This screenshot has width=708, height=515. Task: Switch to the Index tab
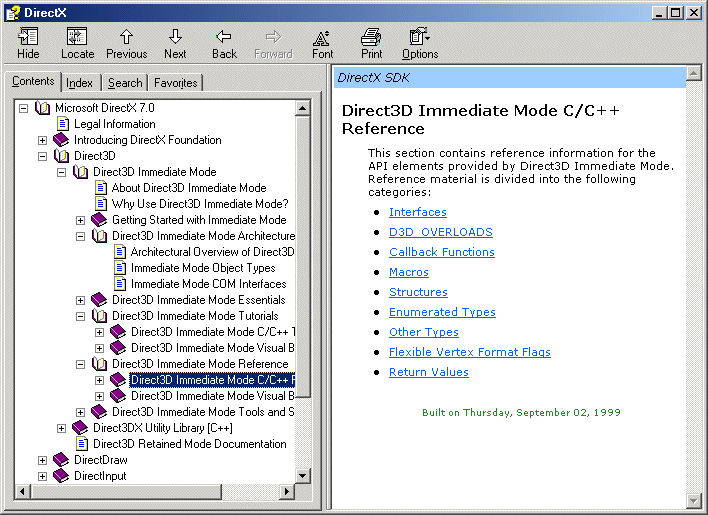80,83
